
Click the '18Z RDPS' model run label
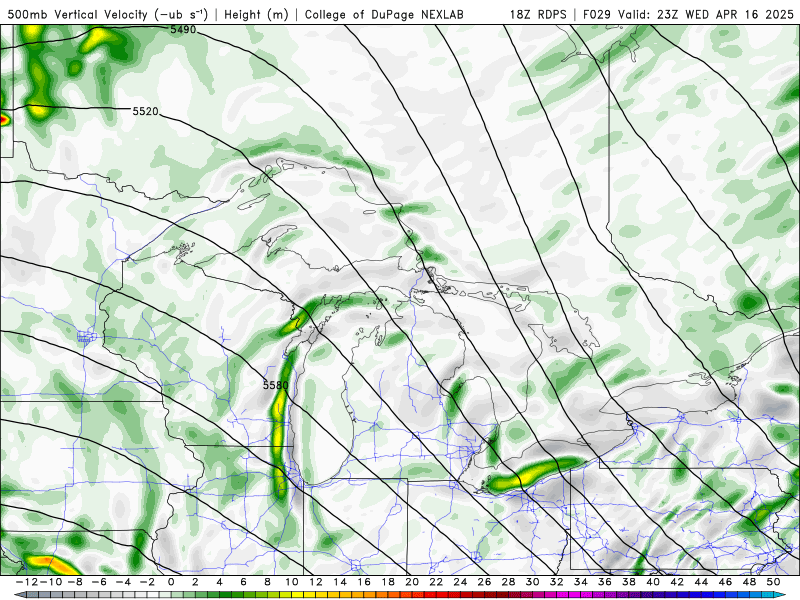(x=538, y=14)
